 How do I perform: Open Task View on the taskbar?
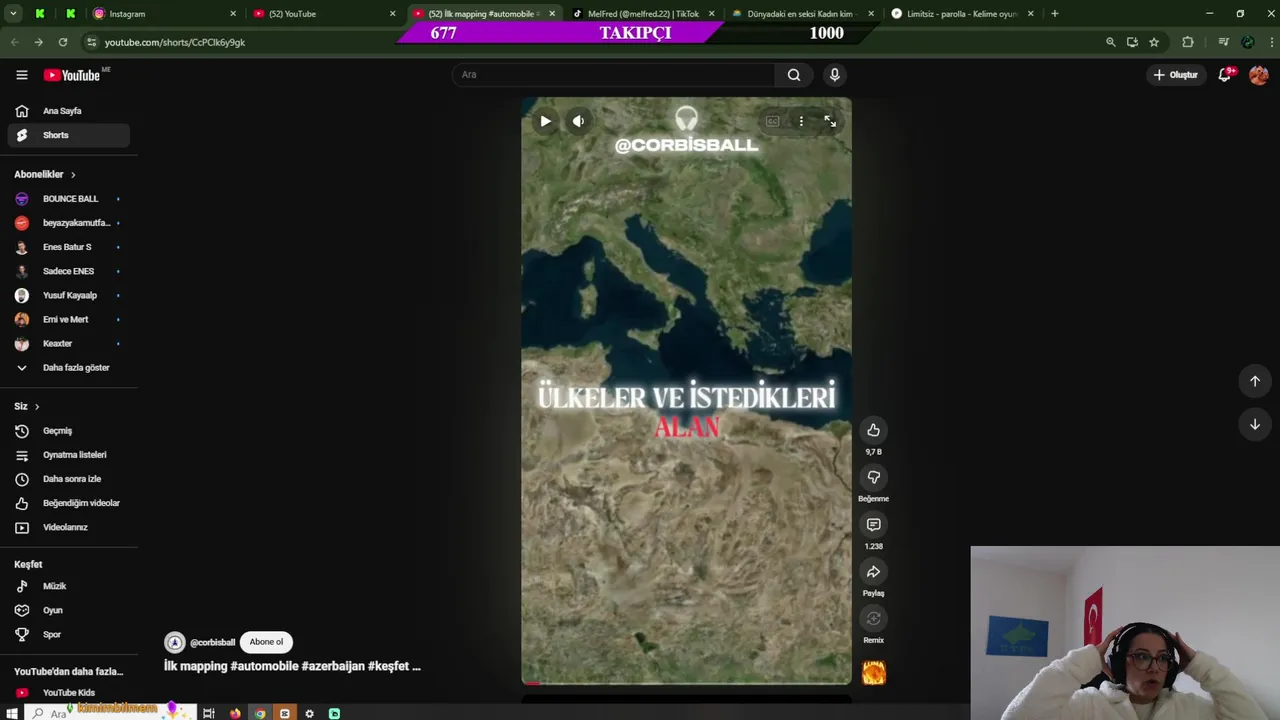click(208, 713)
